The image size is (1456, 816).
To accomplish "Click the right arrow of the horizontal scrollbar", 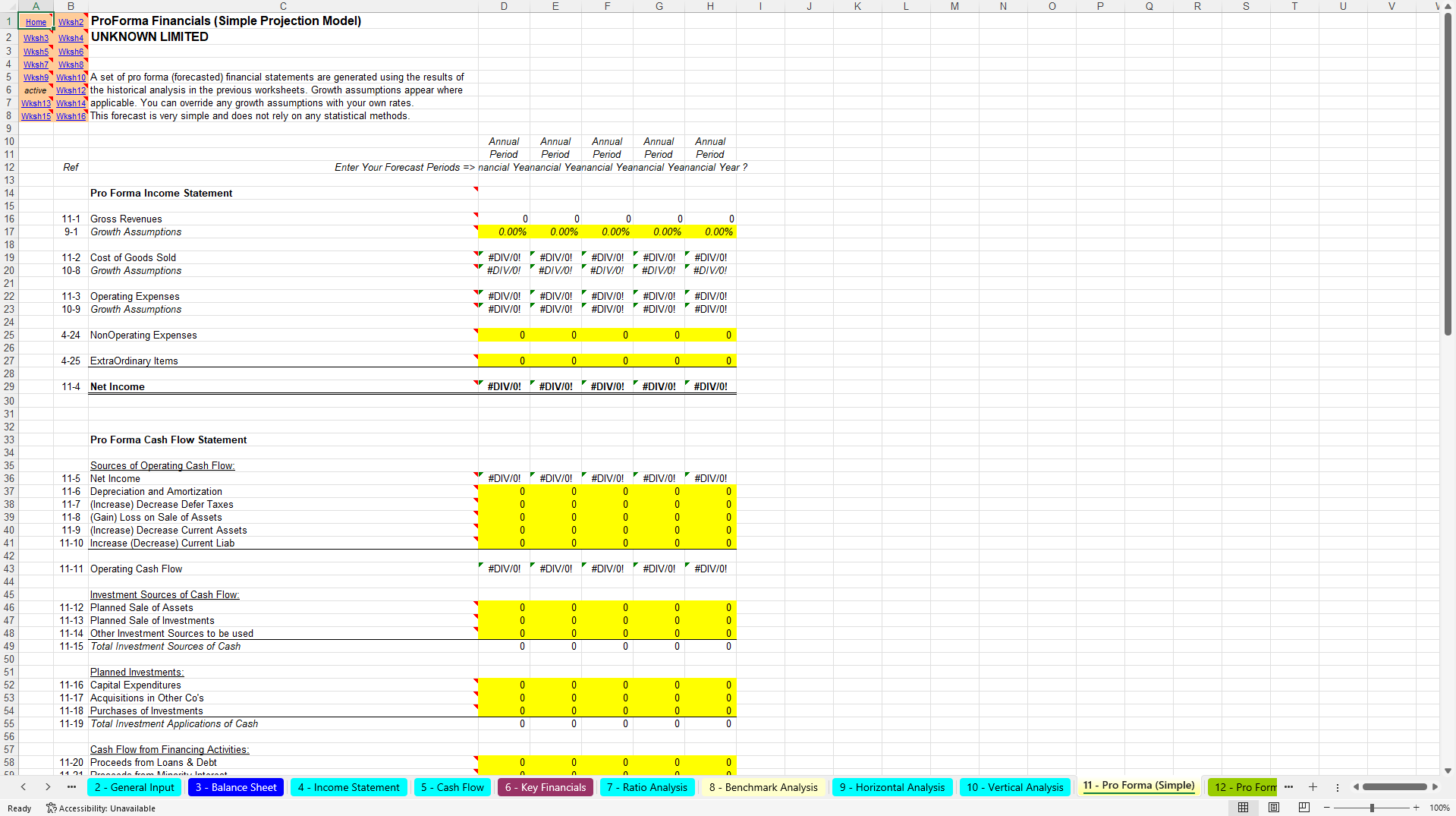I will (1435, 787).
